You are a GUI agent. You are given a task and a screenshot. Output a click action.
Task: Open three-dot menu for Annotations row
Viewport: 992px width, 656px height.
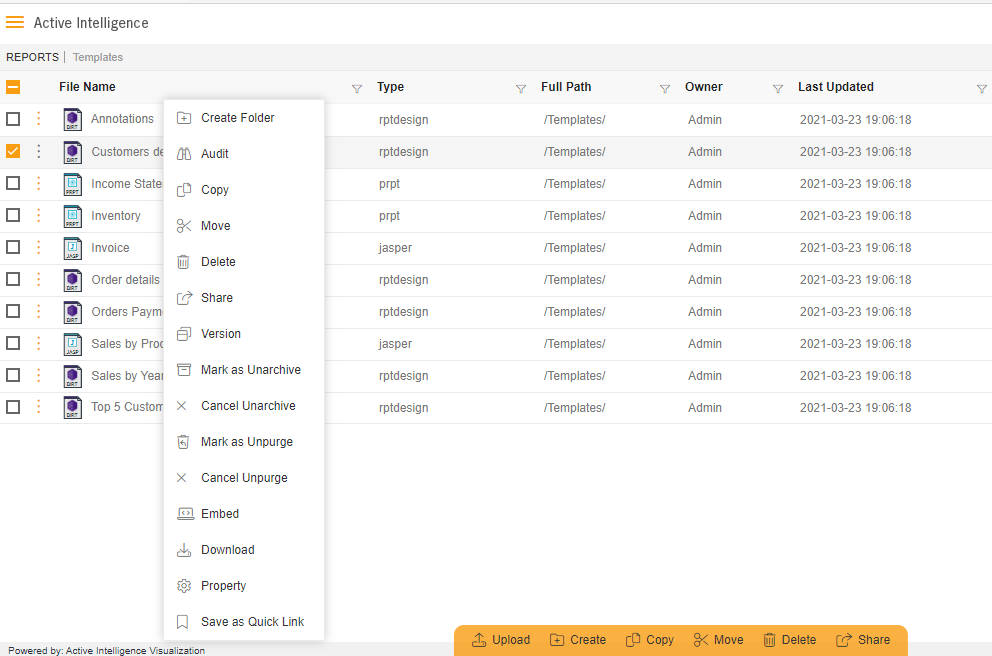tap(39, 118)
